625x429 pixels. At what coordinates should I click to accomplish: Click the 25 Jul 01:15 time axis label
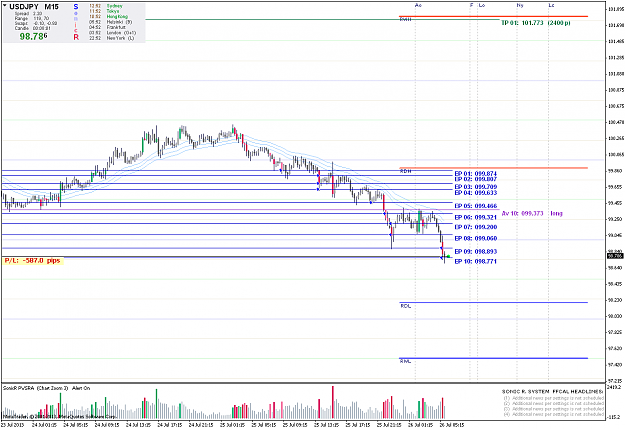click(x=232, y=425)
